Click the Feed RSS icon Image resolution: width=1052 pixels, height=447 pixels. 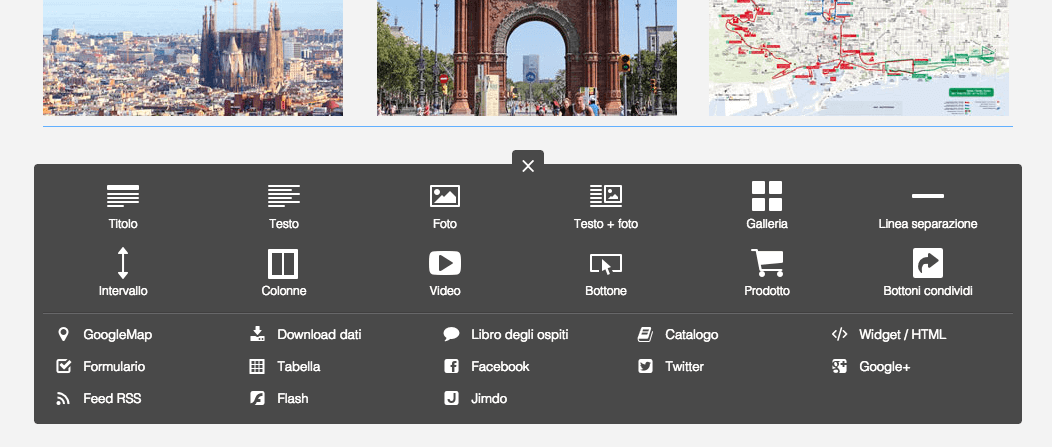coord(63,399)
